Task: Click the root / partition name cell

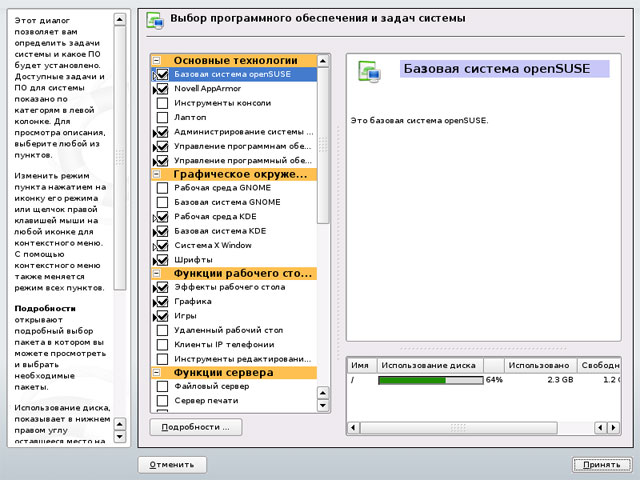Action: 352,380
